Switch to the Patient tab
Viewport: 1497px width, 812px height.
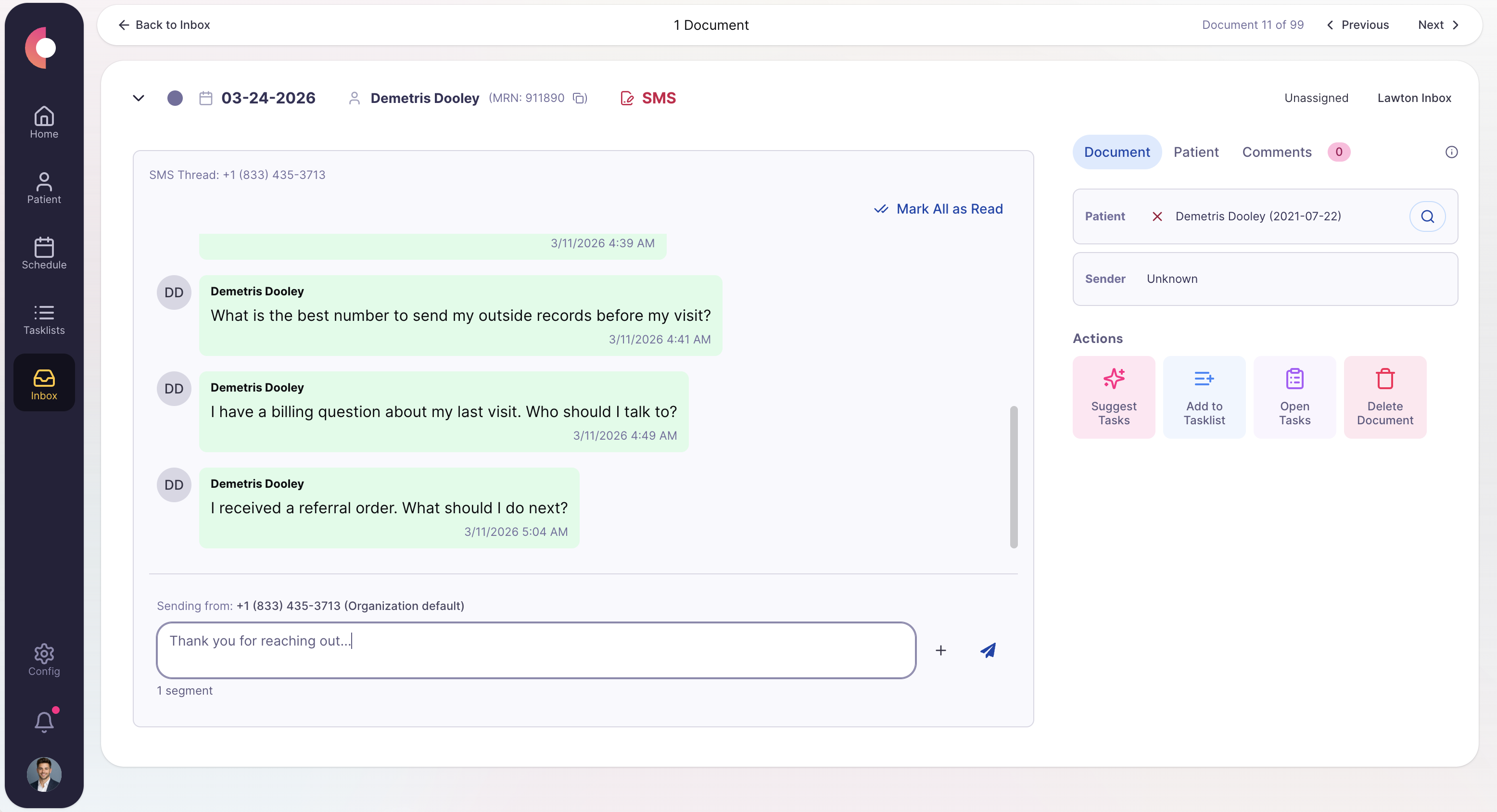(1195, 152)
